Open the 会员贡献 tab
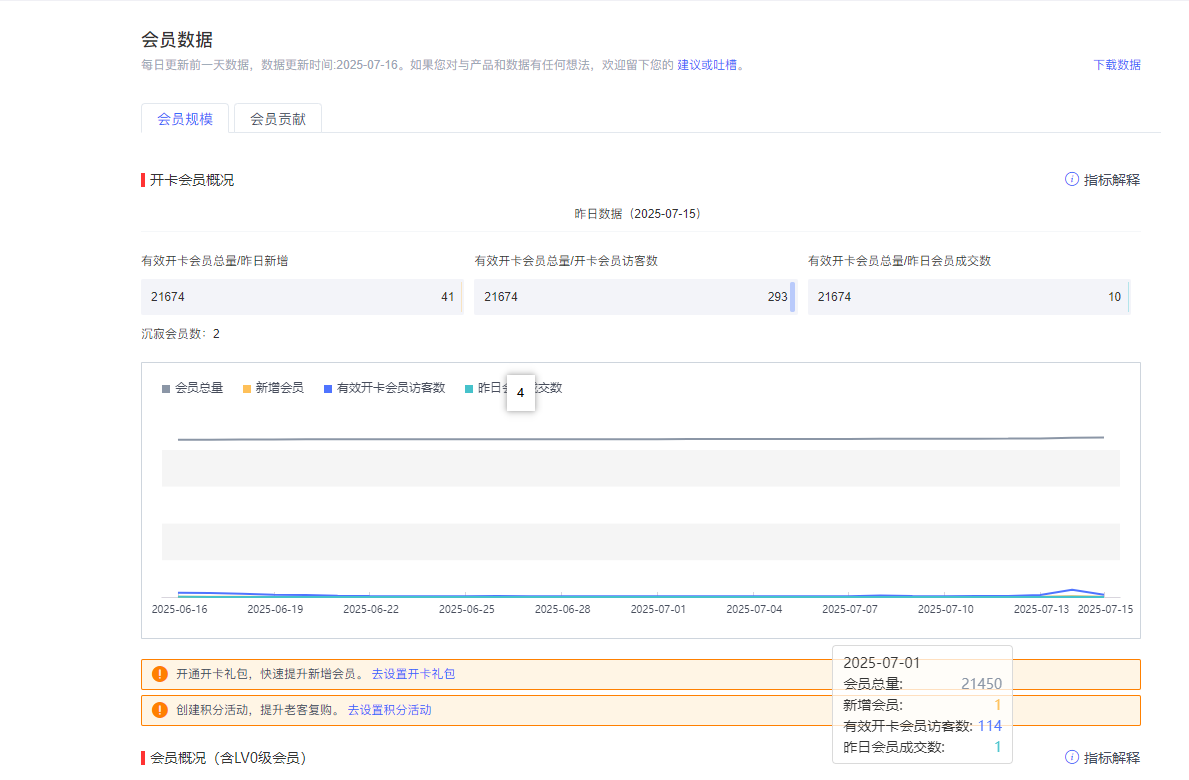 click(278, 119)
